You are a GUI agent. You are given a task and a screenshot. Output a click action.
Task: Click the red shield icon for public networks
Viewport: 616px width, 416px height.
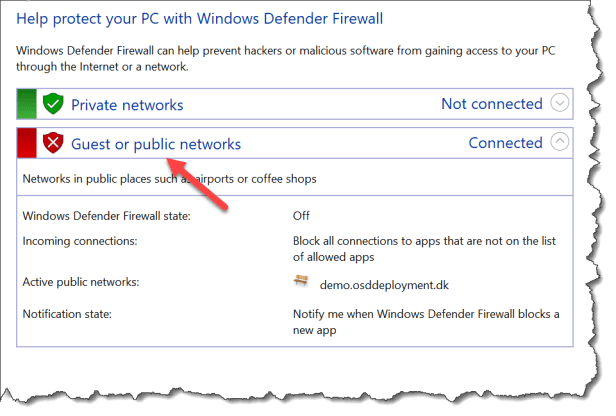(54, 143)
